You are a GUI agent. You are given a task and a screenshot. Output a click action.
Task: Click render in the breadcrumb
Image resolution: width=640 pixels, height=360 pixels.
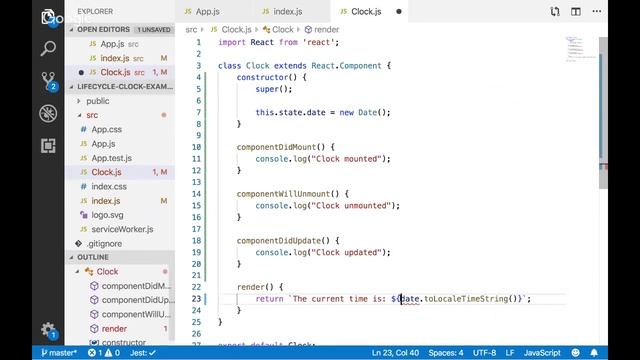pos(327,29)
